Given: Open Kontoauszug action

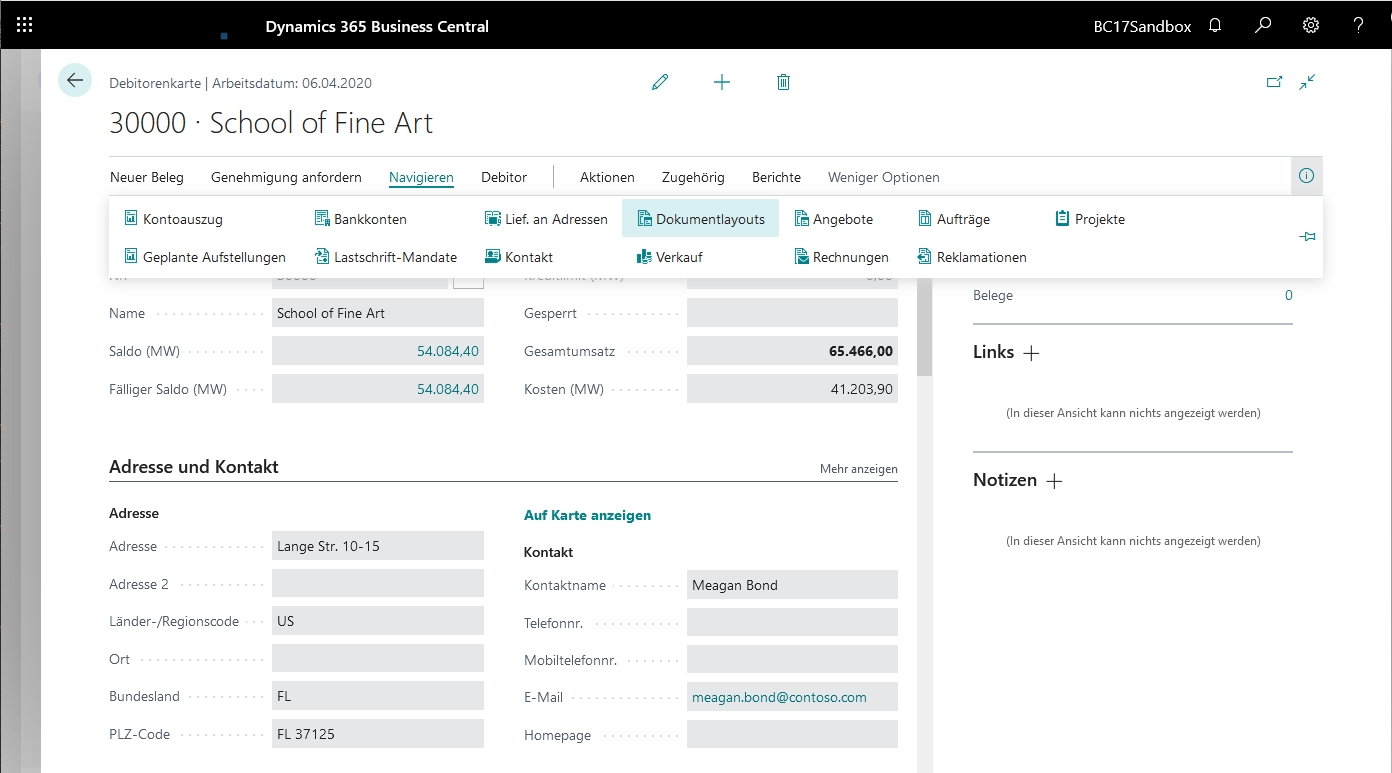Looking at the screenshot, I should tap(174, 219).
